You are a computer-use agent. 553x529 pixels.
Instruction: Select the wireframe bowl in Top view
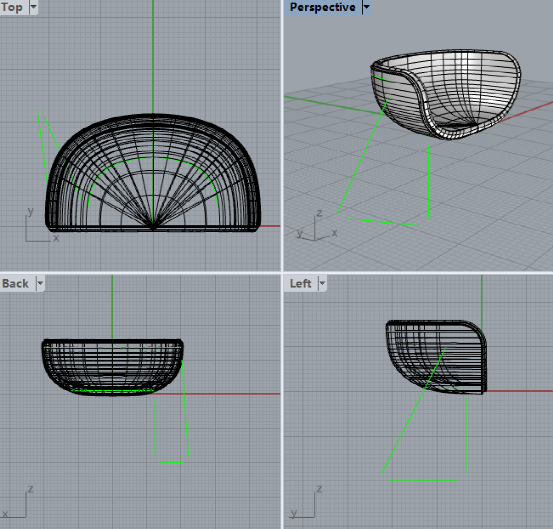(153, 172)
